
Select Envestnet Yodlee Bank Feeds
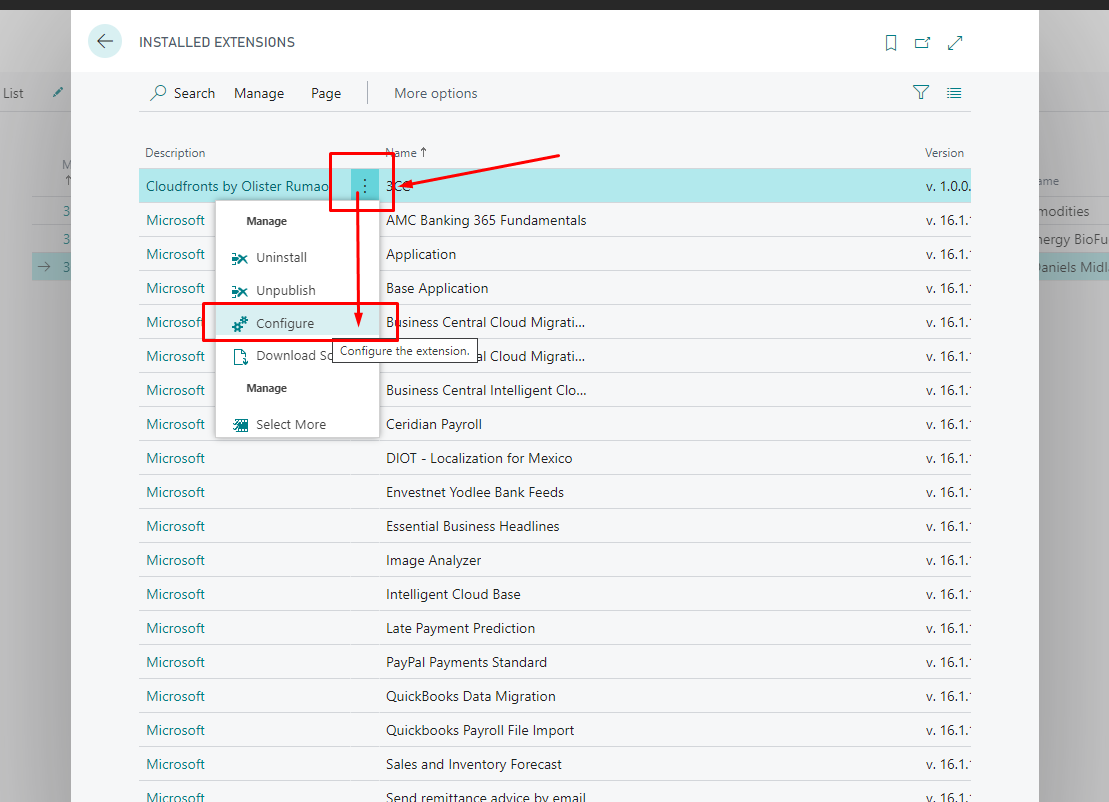475,492
